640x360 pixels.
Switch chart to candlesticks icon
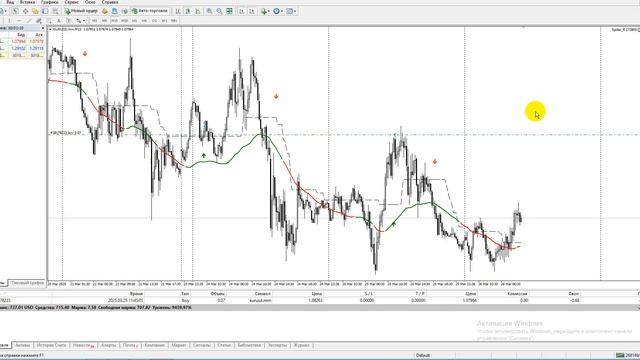point(188,11)
